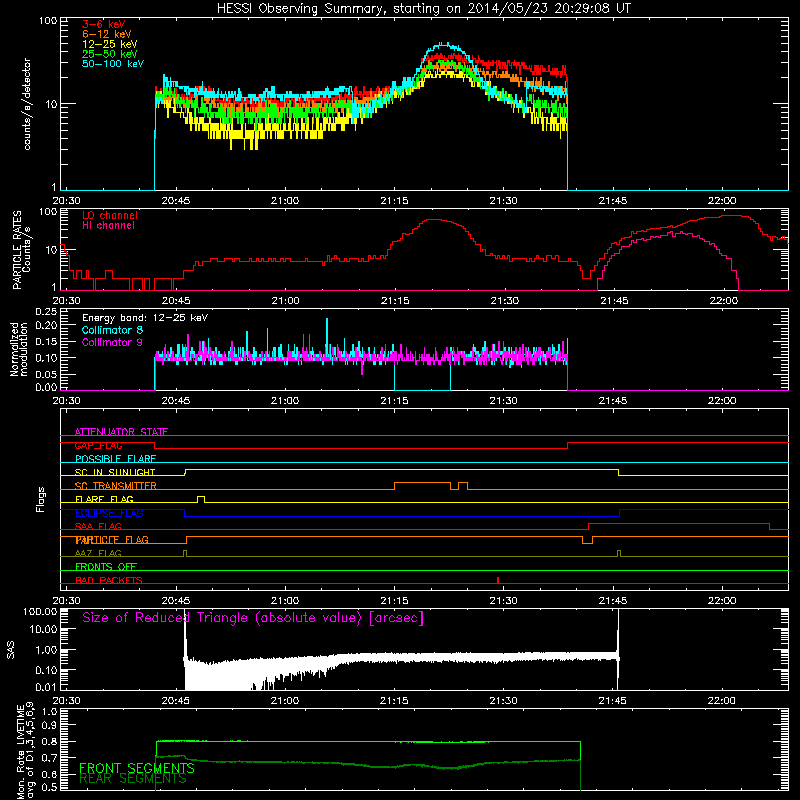Click the 20:45 tick label under SAS plot

(176, 701)
